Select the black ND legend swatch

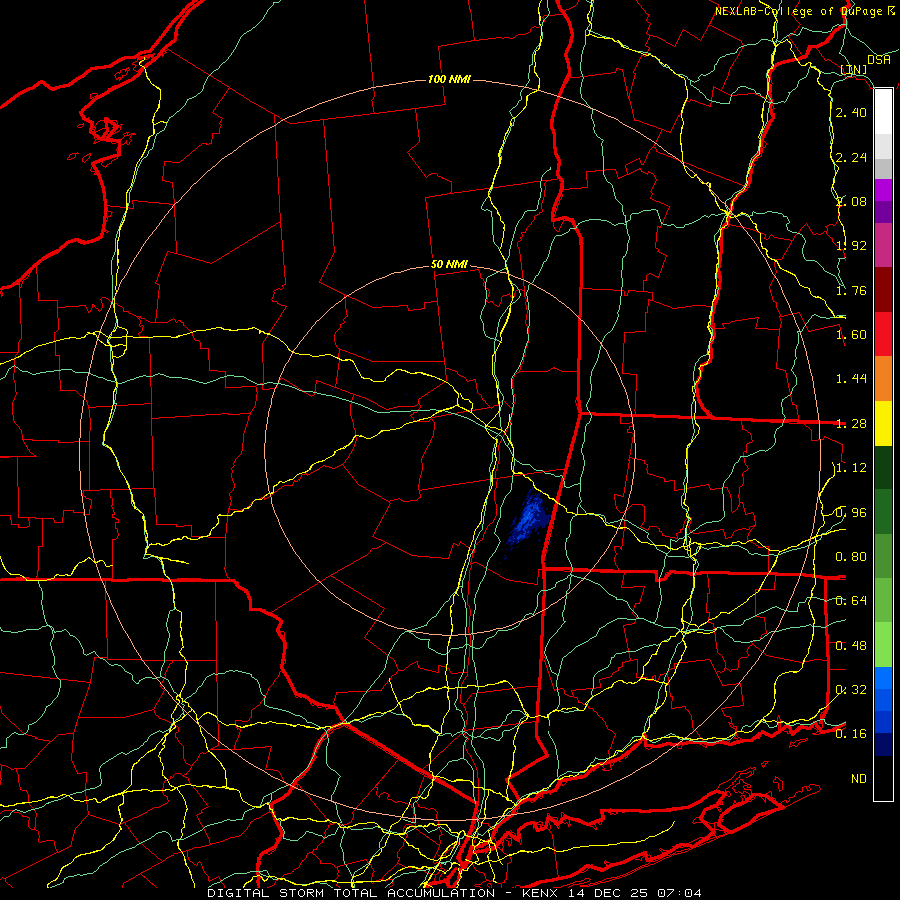coord(883,778)
